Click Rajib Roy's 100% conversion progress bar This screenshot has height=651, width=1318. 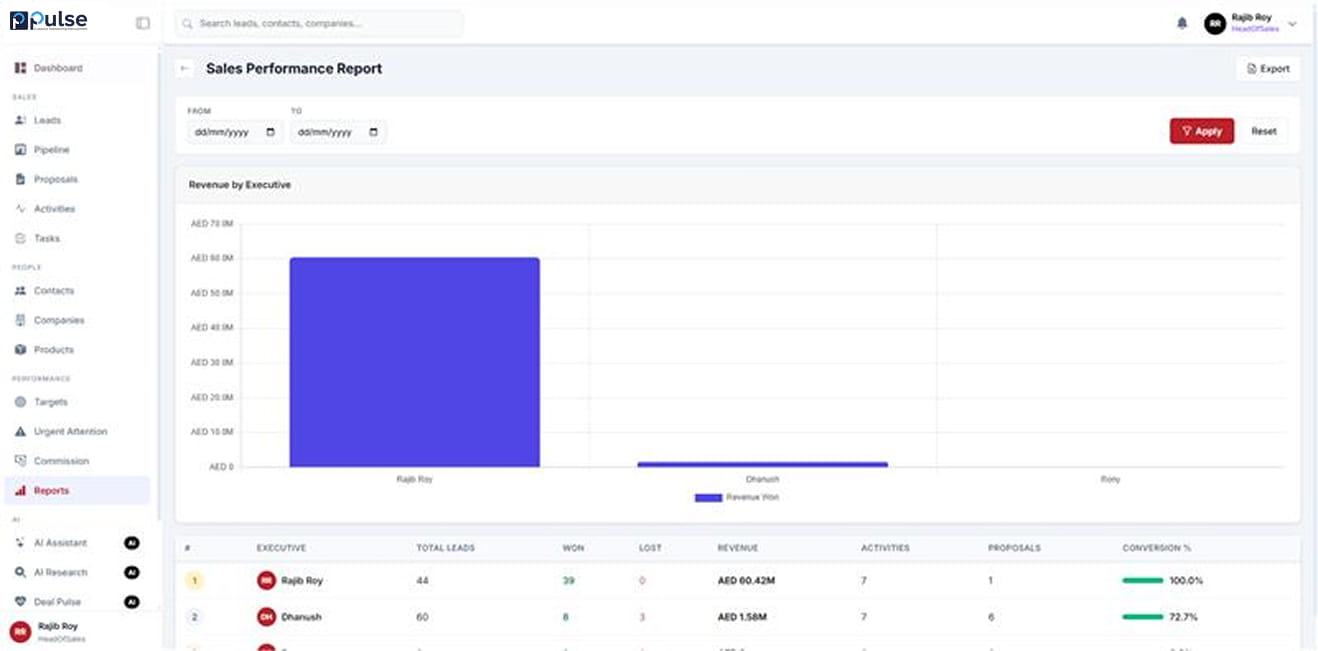pyautogui.click(x=1142, y=581)
